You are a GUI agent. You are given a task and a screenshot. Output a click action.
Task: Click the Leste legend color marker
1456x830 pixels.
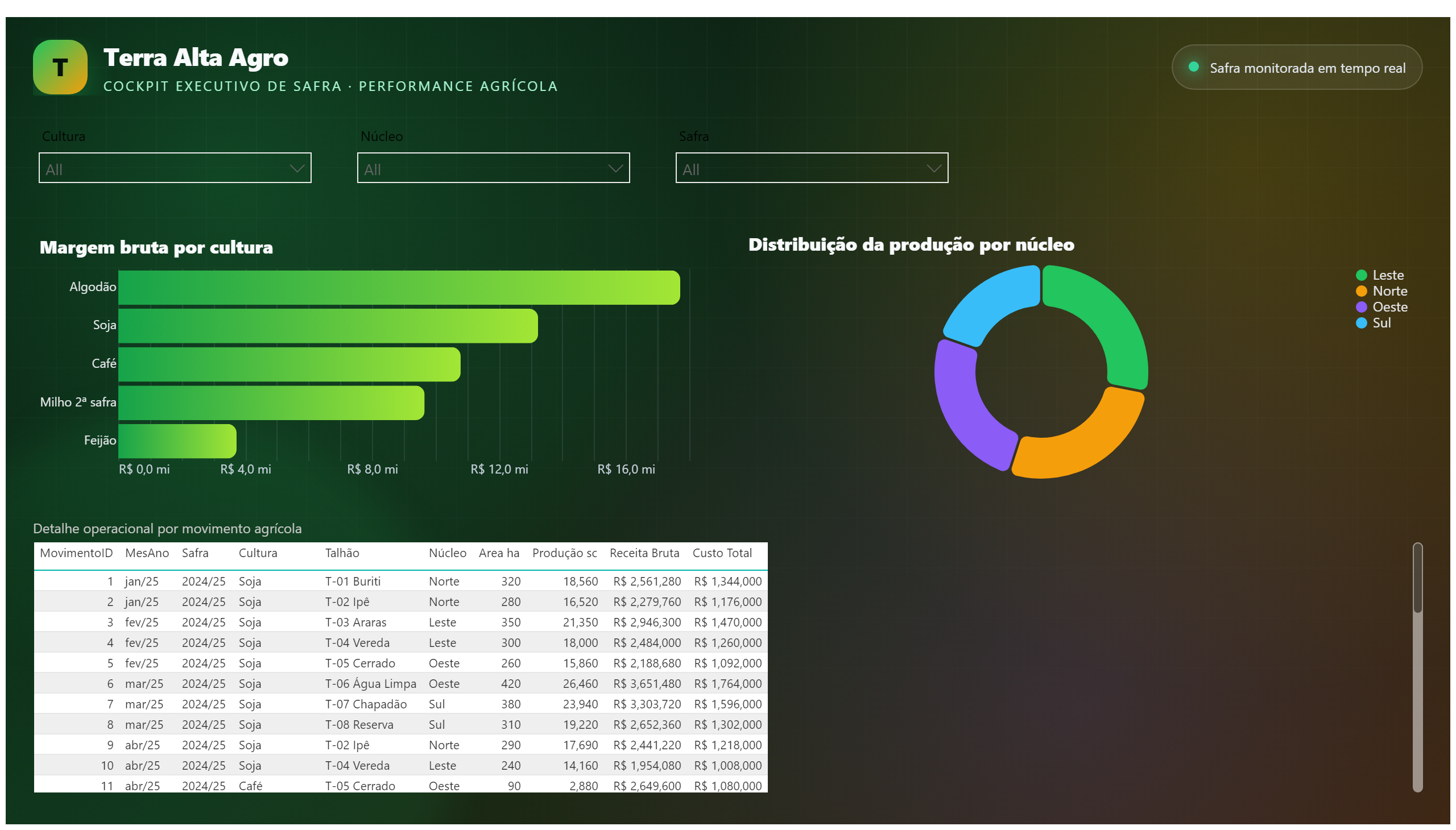tap(1362, 275)
